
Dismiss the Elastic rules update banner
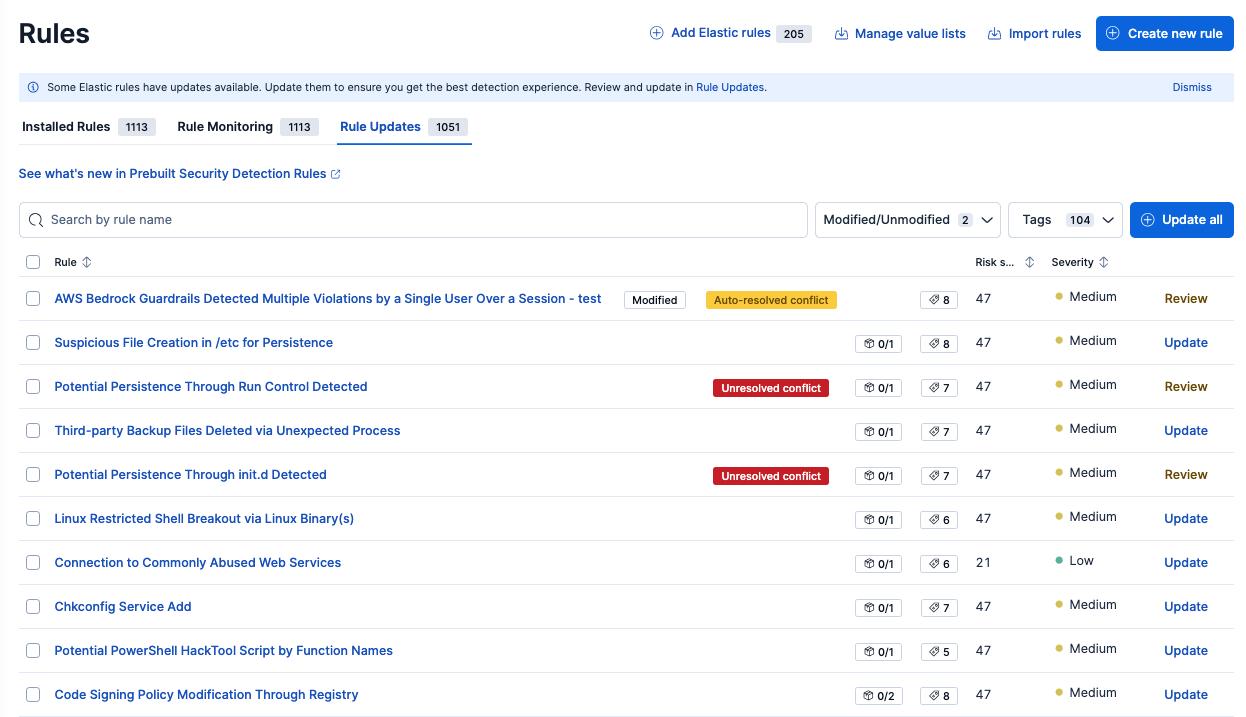coord(1192,87)
